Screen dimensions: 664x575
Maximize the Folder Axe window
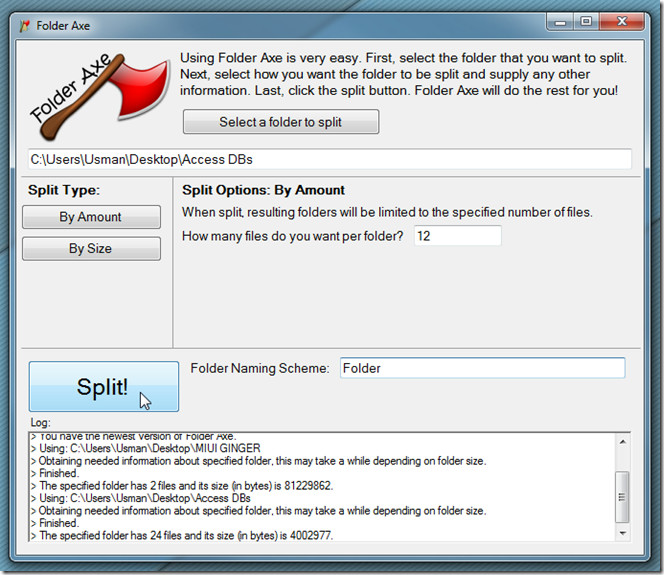[x=586, y=21]
